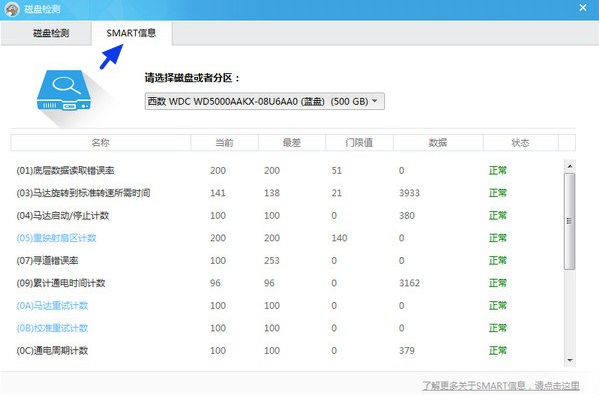Click the data value 379
The height and width of the screenshot is (395, 599).
[x=407, y=351]
